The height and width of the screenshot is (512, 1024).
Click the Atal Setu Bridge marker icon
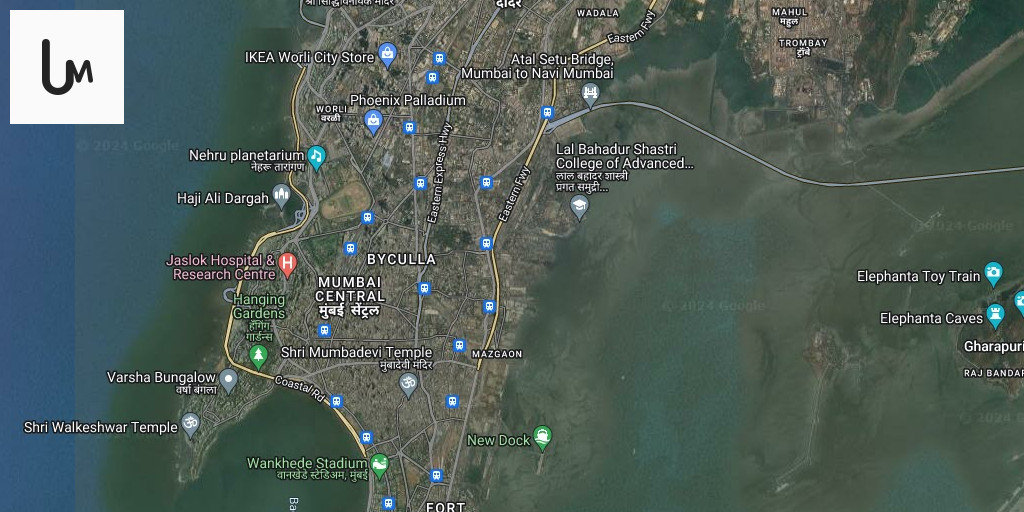click(590, 94)
